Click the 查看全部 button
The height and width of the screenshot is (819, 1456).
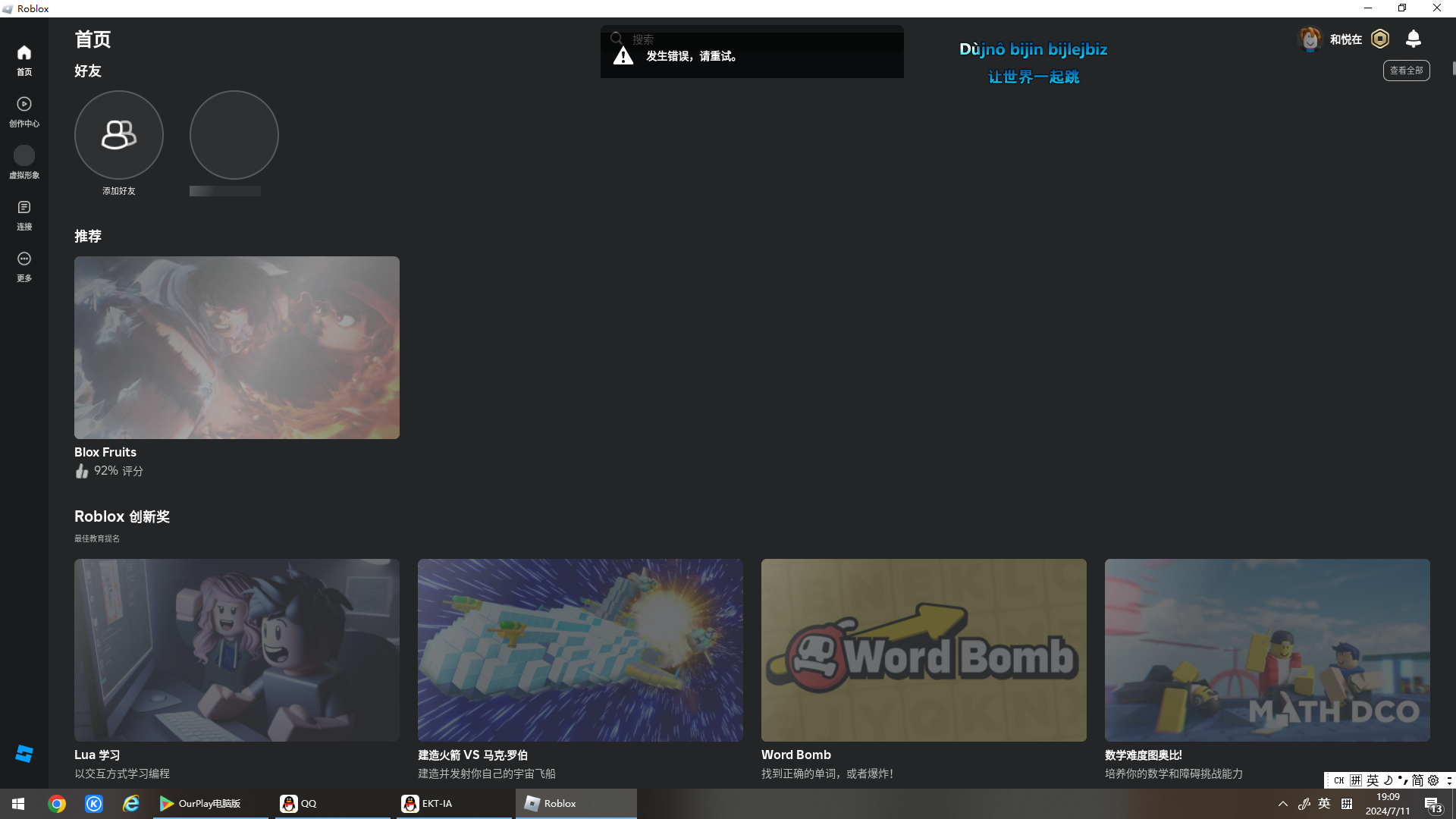[x=1407, y=71]
